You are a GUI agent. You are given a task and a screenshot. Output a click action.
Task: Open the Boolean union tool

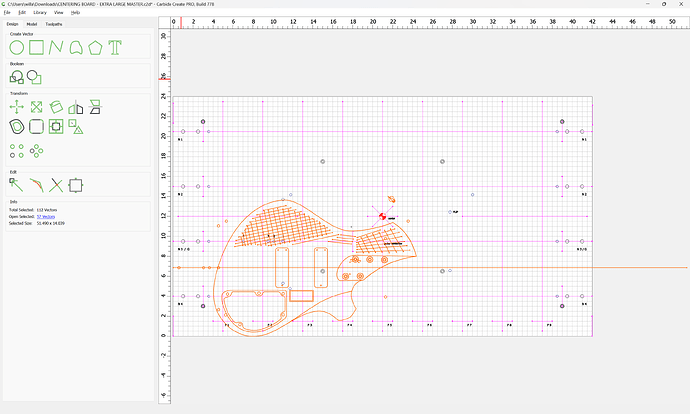click(17, 77)
